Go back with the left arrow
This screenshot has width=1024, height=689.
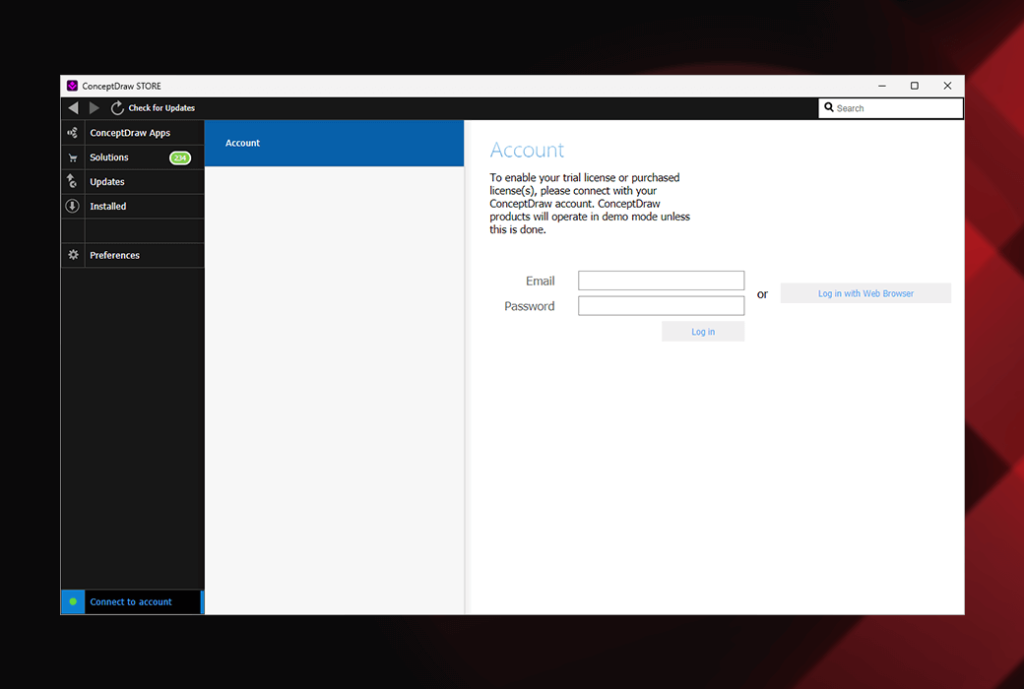click(x=73, y=108)
